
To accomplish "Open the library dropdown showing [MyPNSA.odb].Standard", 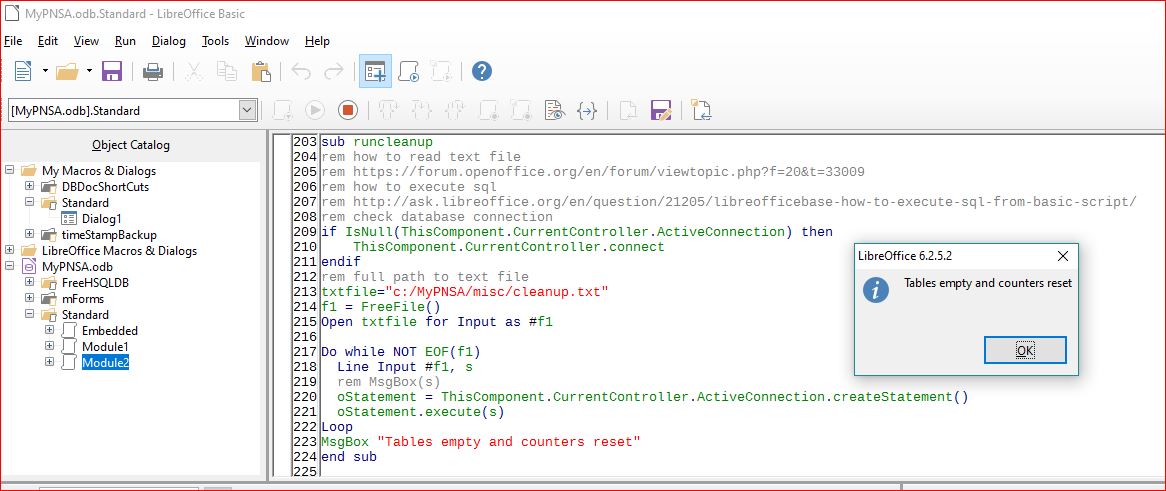I will tap(247, 110).
